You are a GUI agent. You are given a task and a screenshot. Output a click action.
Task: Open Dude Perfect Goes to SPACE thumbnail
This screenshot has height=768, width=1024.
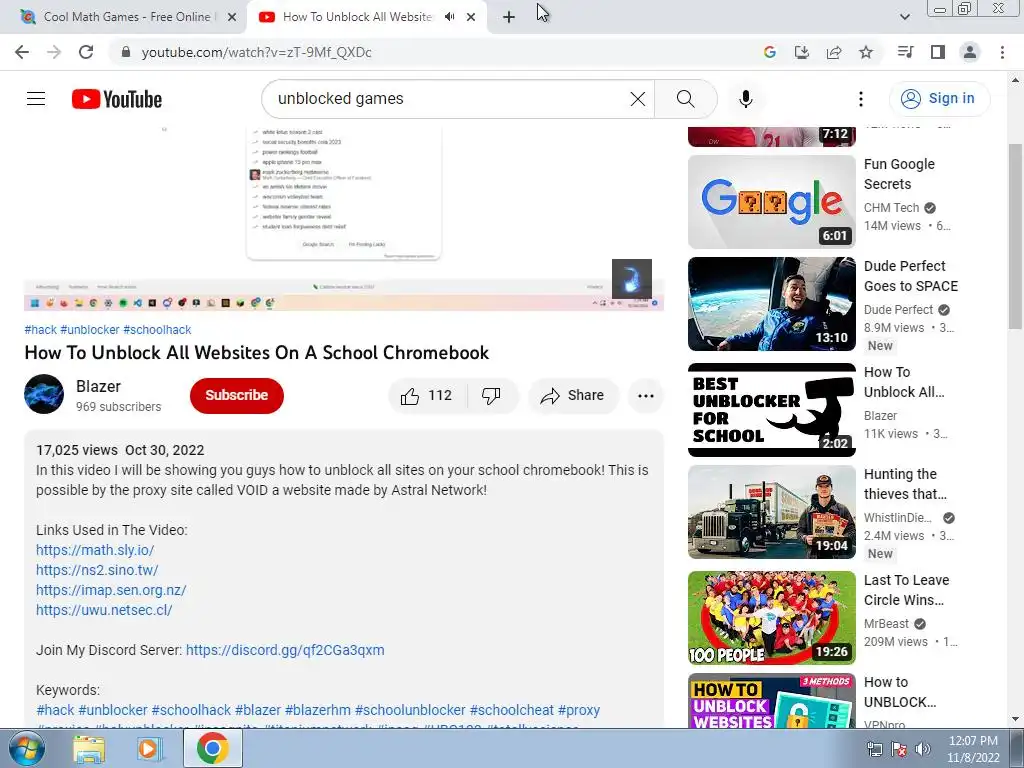tap(771, 304)
